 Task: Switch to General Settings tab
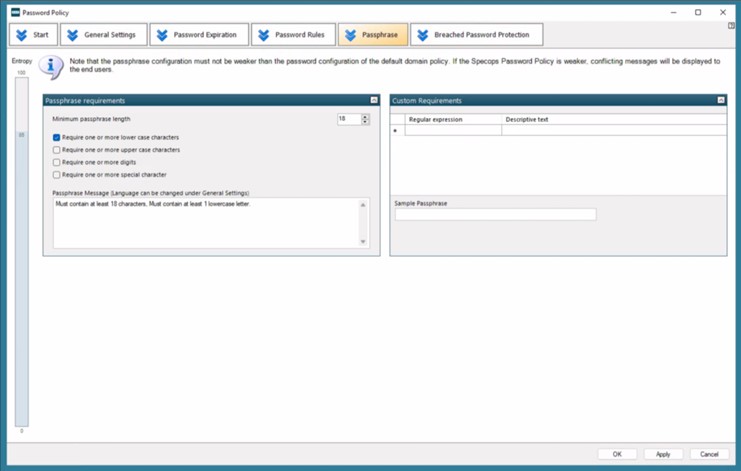tap(103, 34)
